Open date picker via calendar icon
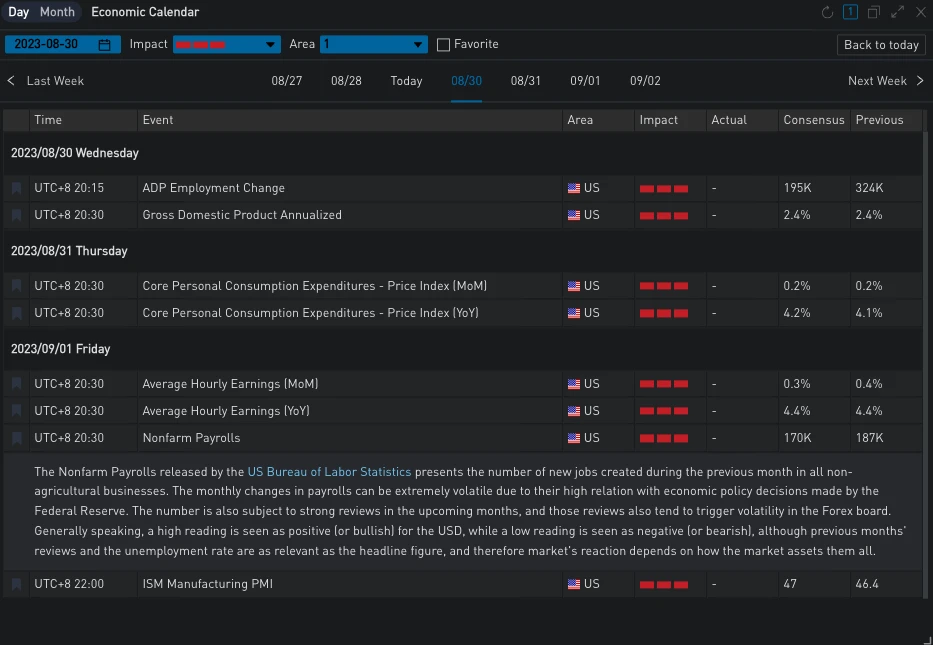This screenshot has height=645, width=933. coord(105,45)
